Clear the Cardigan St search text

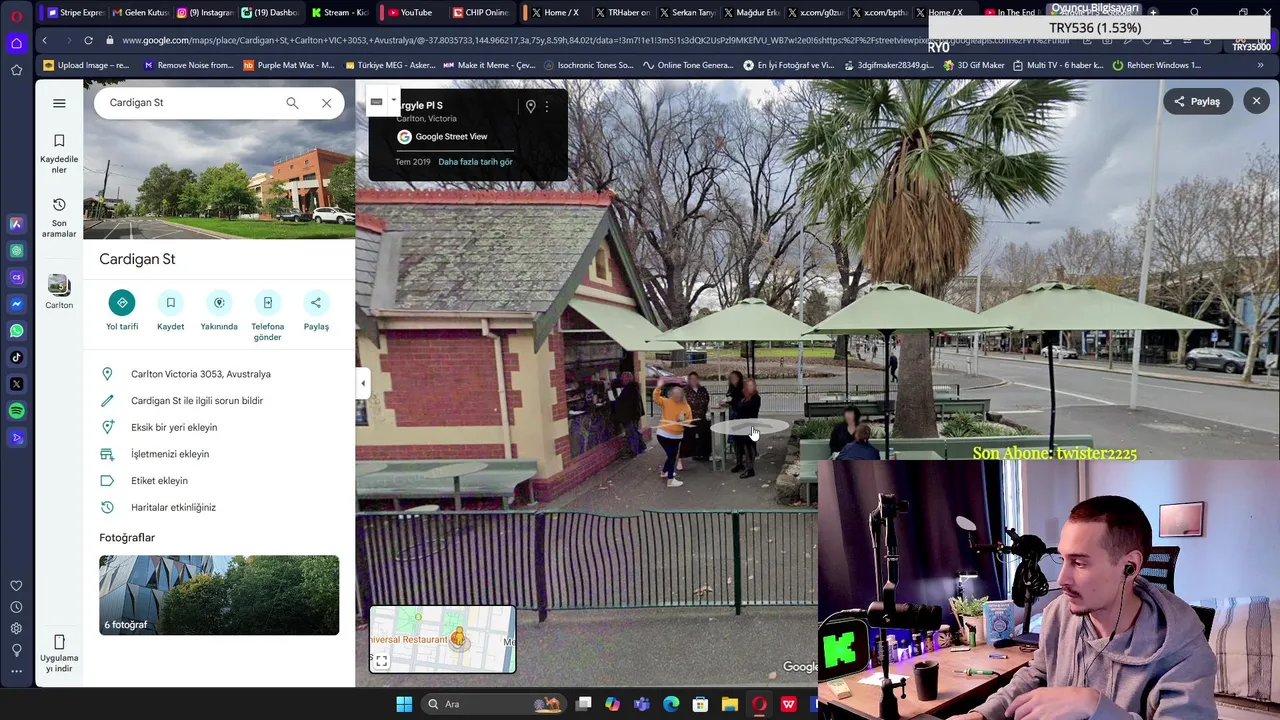(x=326, y=103)
